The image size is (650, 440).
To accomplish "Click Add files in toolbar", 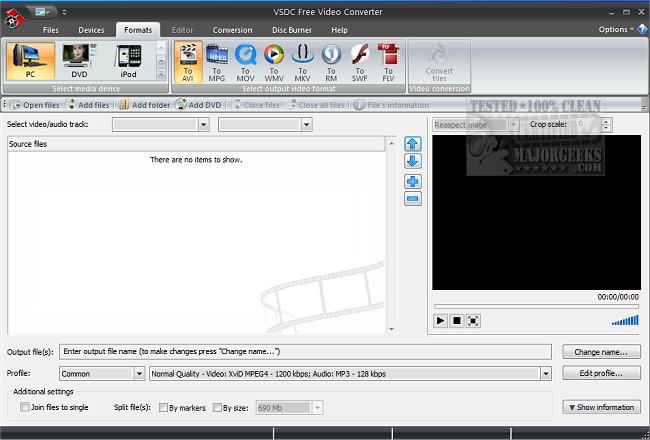I will pyautogui.click(x=88, y=105).
